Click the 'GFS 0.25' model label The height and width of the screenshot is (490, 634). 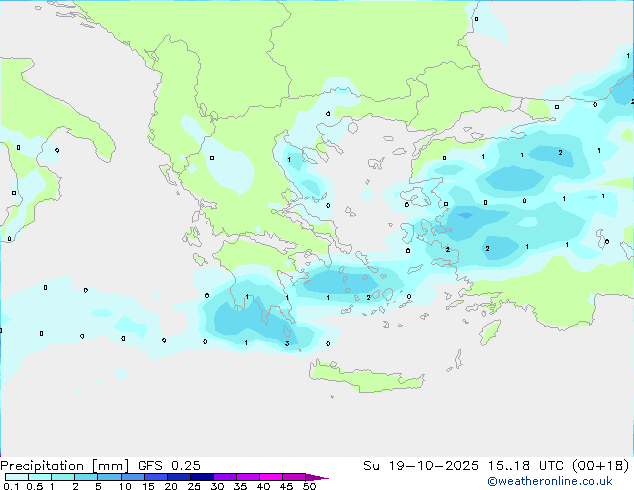(169, 466)
